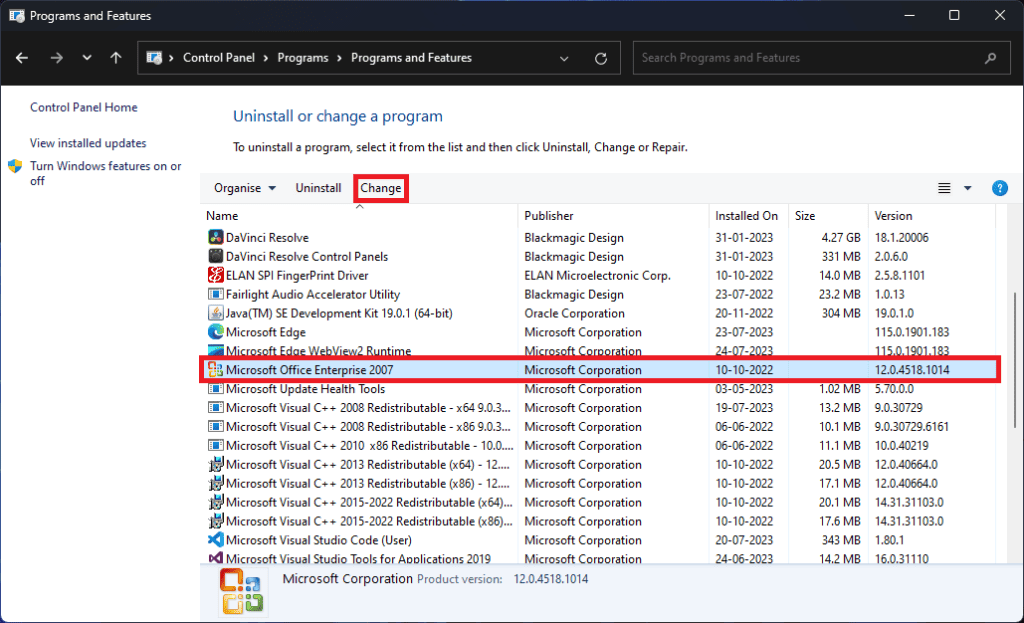Sort programs by the Name column header
Screen dimensions: 1024x623
222,216
